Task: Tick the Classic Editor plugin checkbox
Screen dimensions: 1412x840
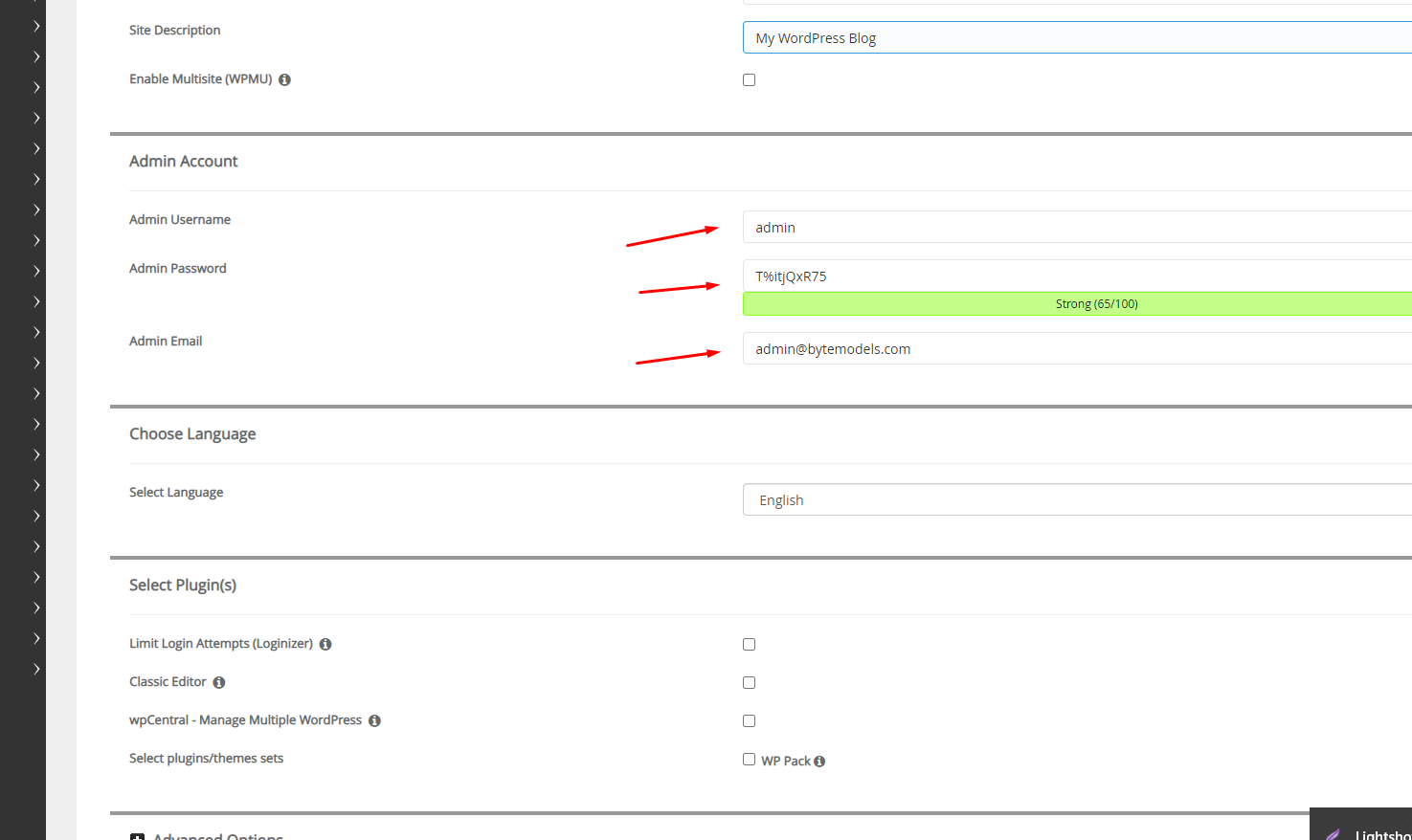Action: point(749,683)
